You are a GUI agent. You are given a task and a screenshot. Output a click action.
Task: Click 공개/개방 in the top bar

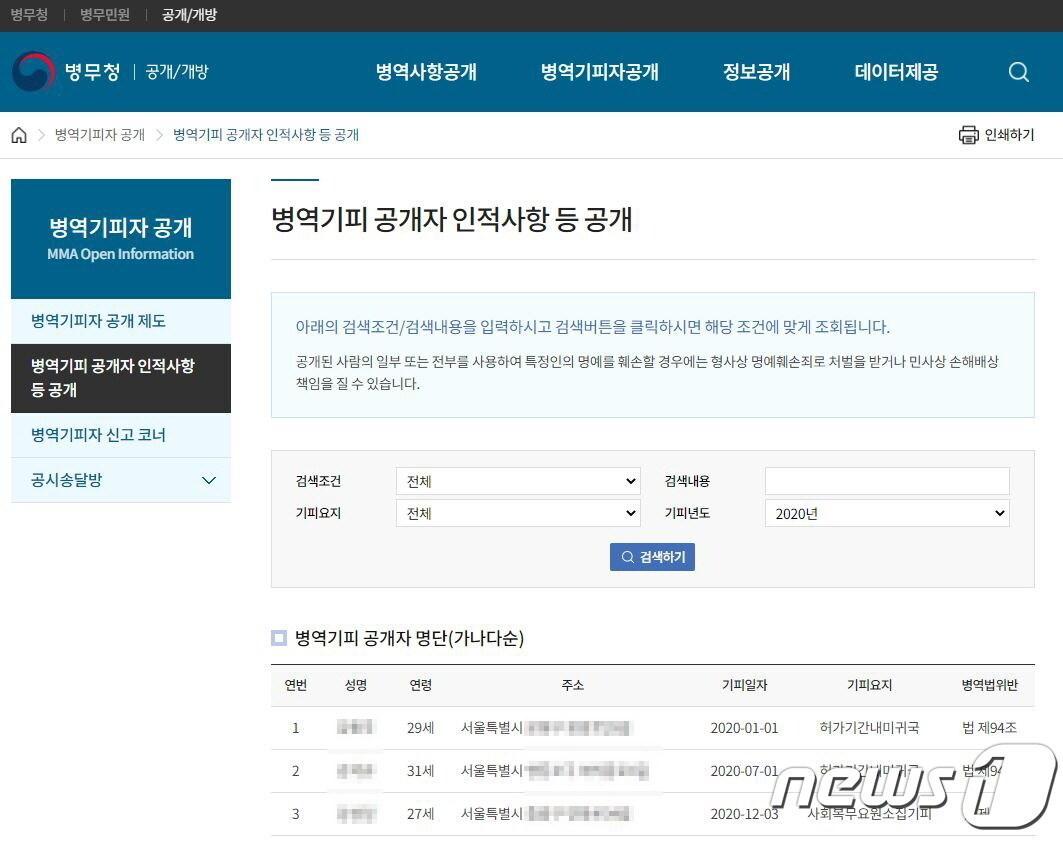(189, 15)
